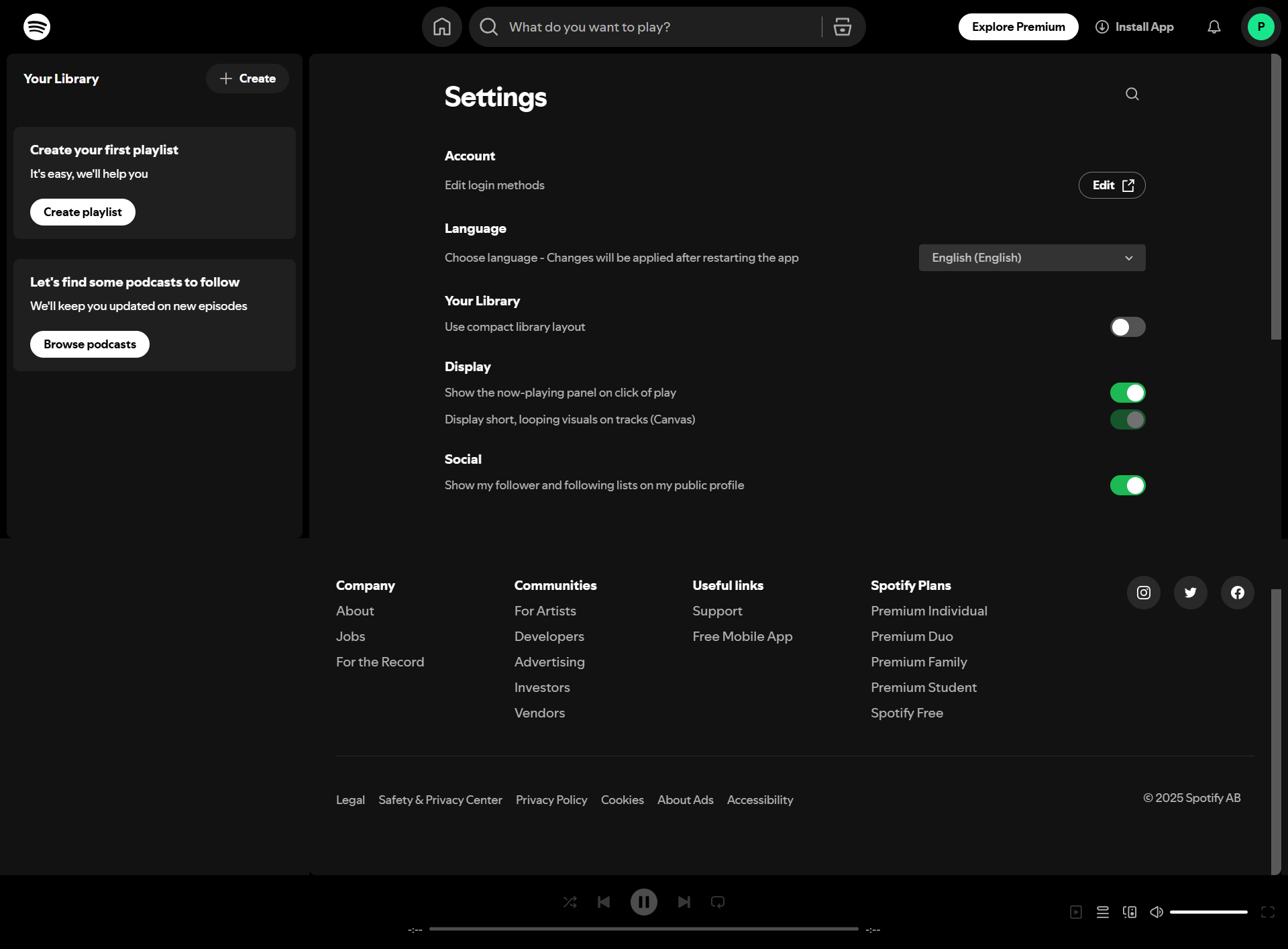Open profile avatar P menu

tap(1261, 27)
